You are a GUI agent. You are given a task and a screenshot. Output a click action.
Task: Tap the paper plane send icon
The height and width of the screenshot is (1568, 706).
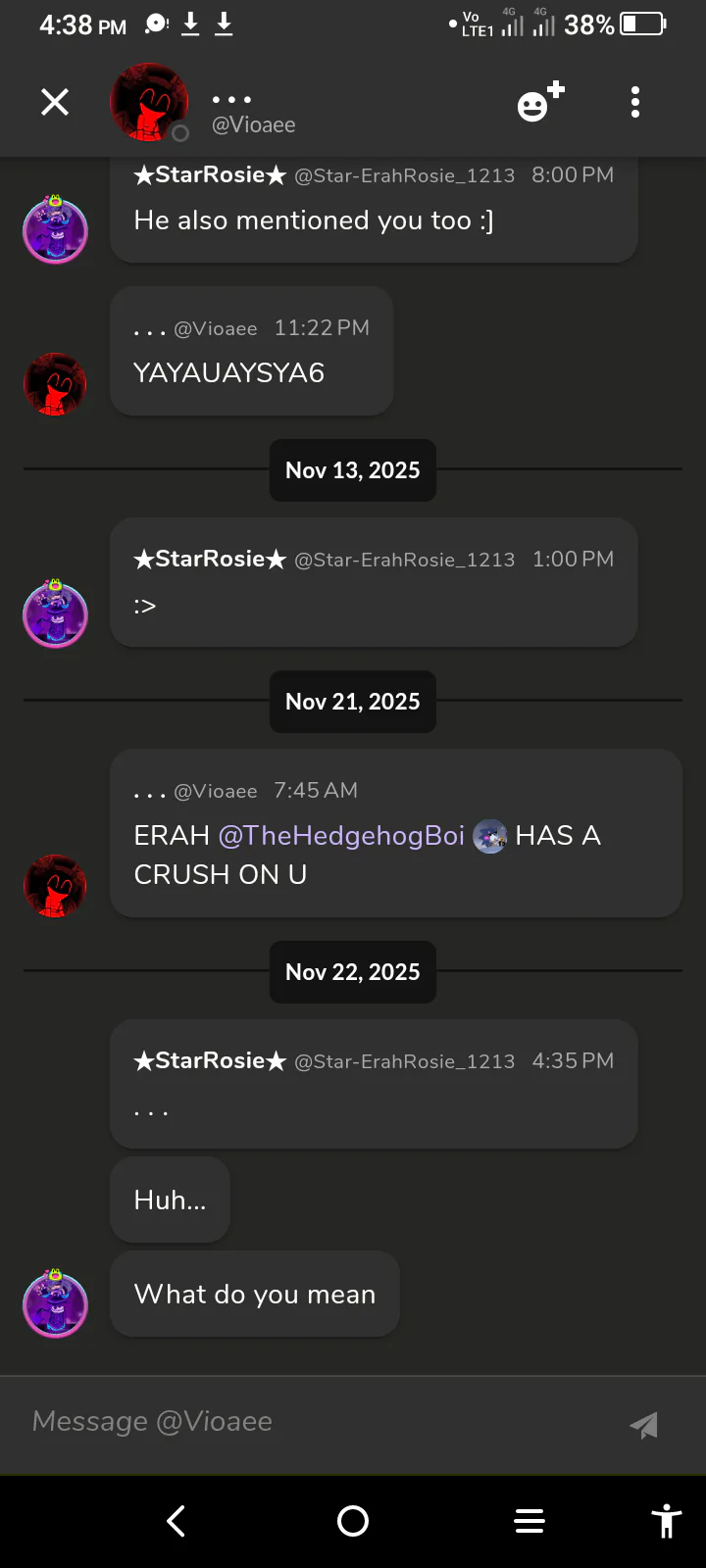643,1425
